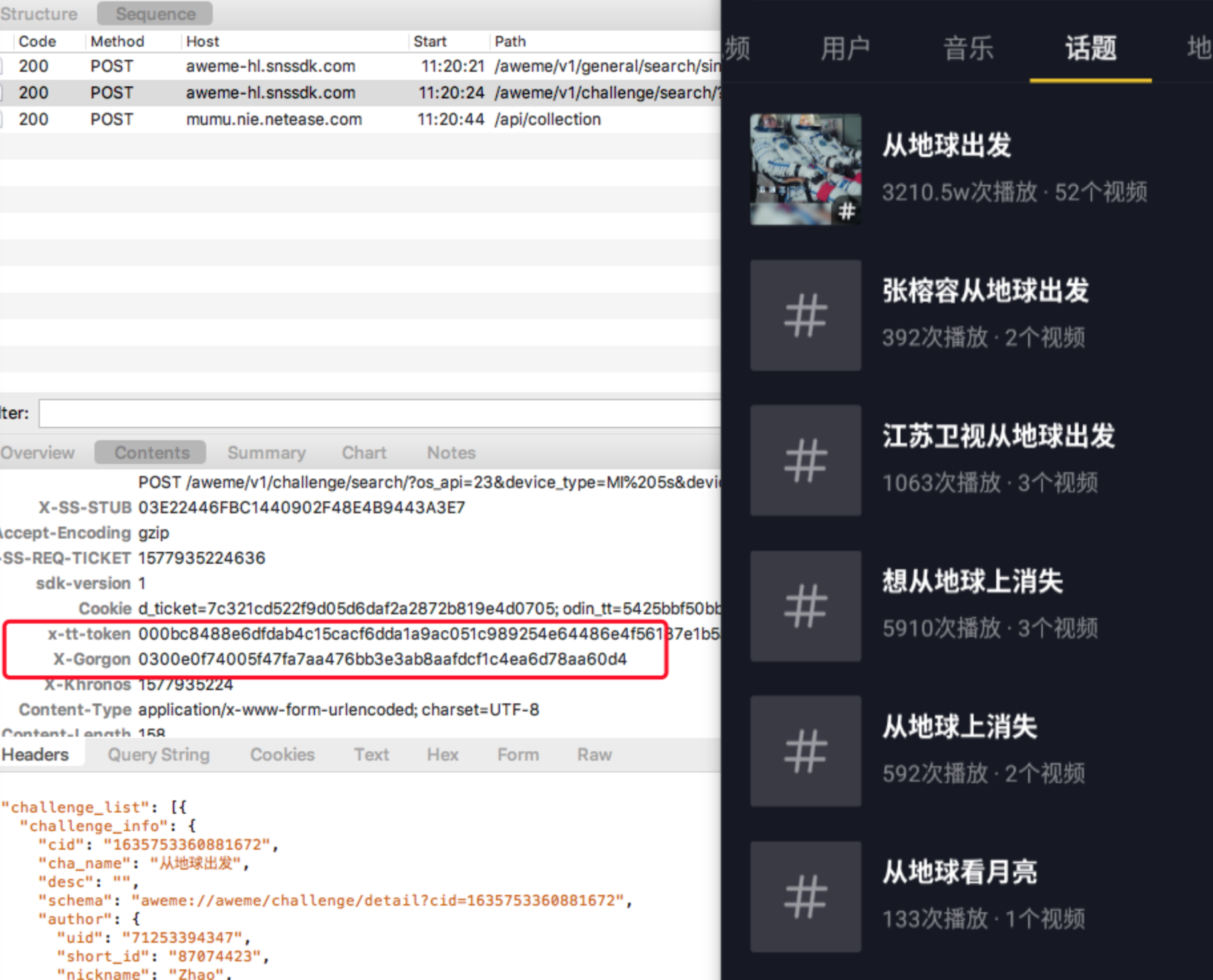The width and height of the screenshot is (1213, 980).
Task: Click hashtag icon for 江苏卫视从地球出发
Action: [x=805, y=460]
